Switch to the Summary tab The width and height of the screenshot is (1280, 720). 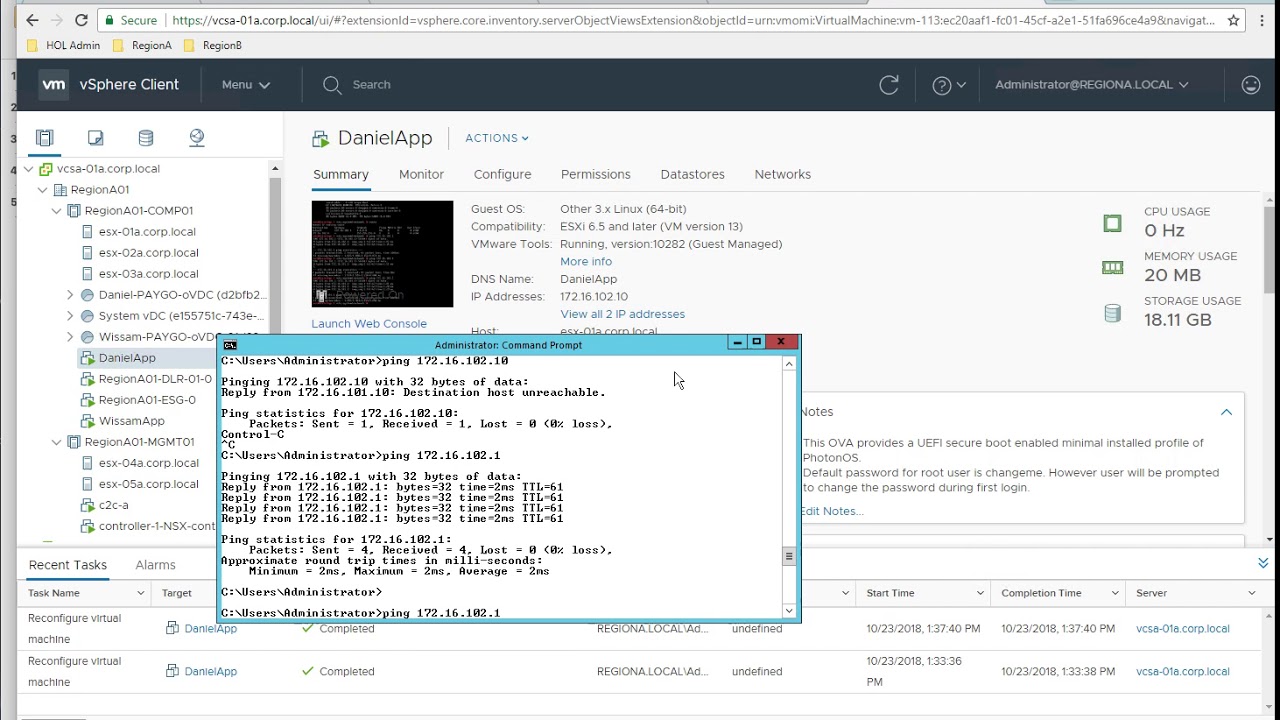[341, 174]
